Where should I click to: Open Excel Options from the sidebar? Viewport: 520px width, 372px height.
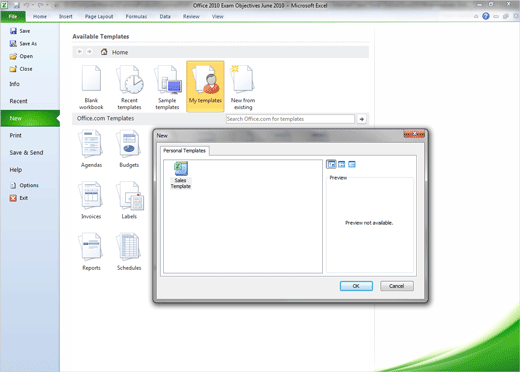pyautogui.click(x=24, y=185)
